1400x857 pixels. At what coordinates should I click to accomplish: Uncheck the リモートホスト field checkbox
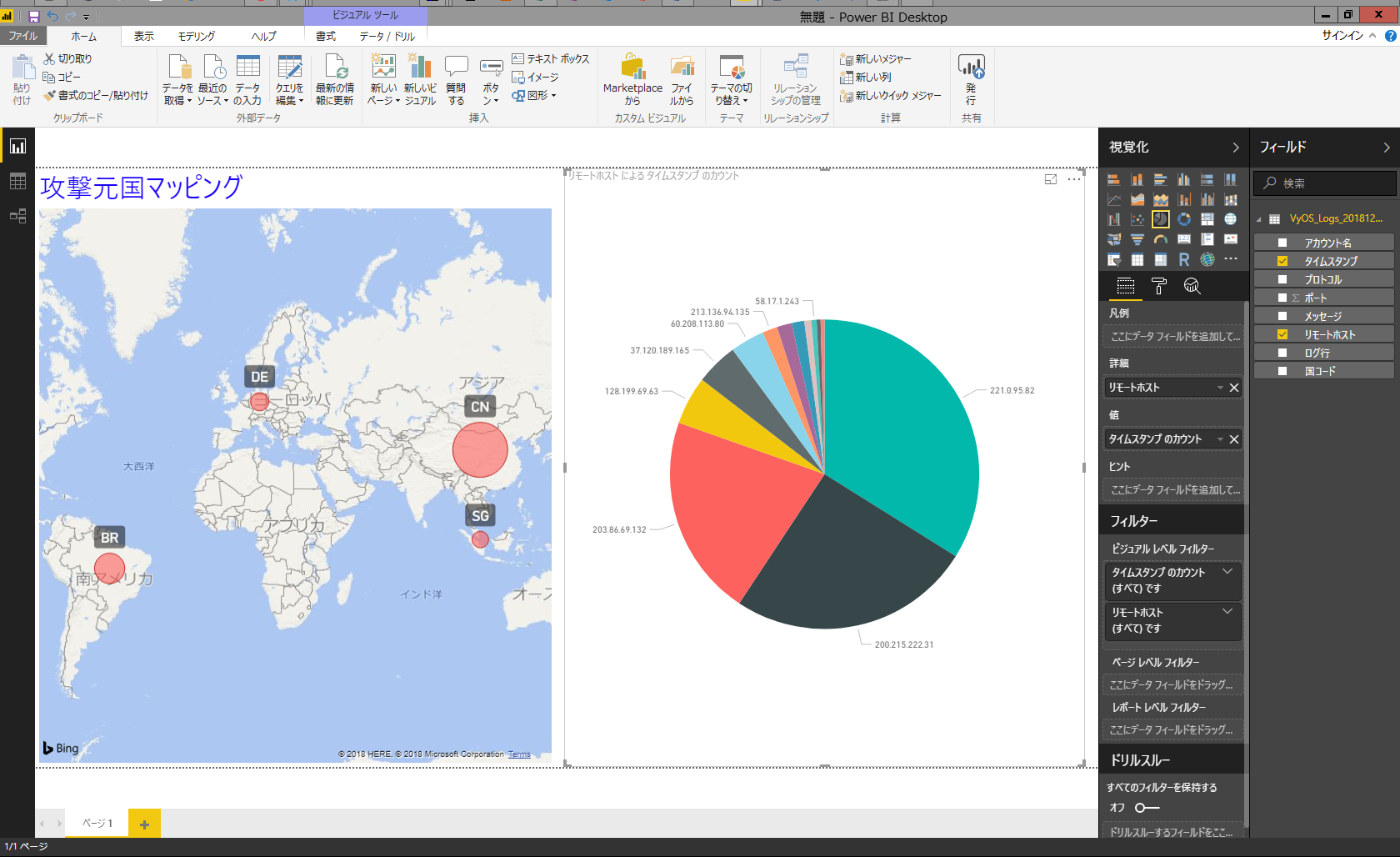click(x=1282, y=335)
